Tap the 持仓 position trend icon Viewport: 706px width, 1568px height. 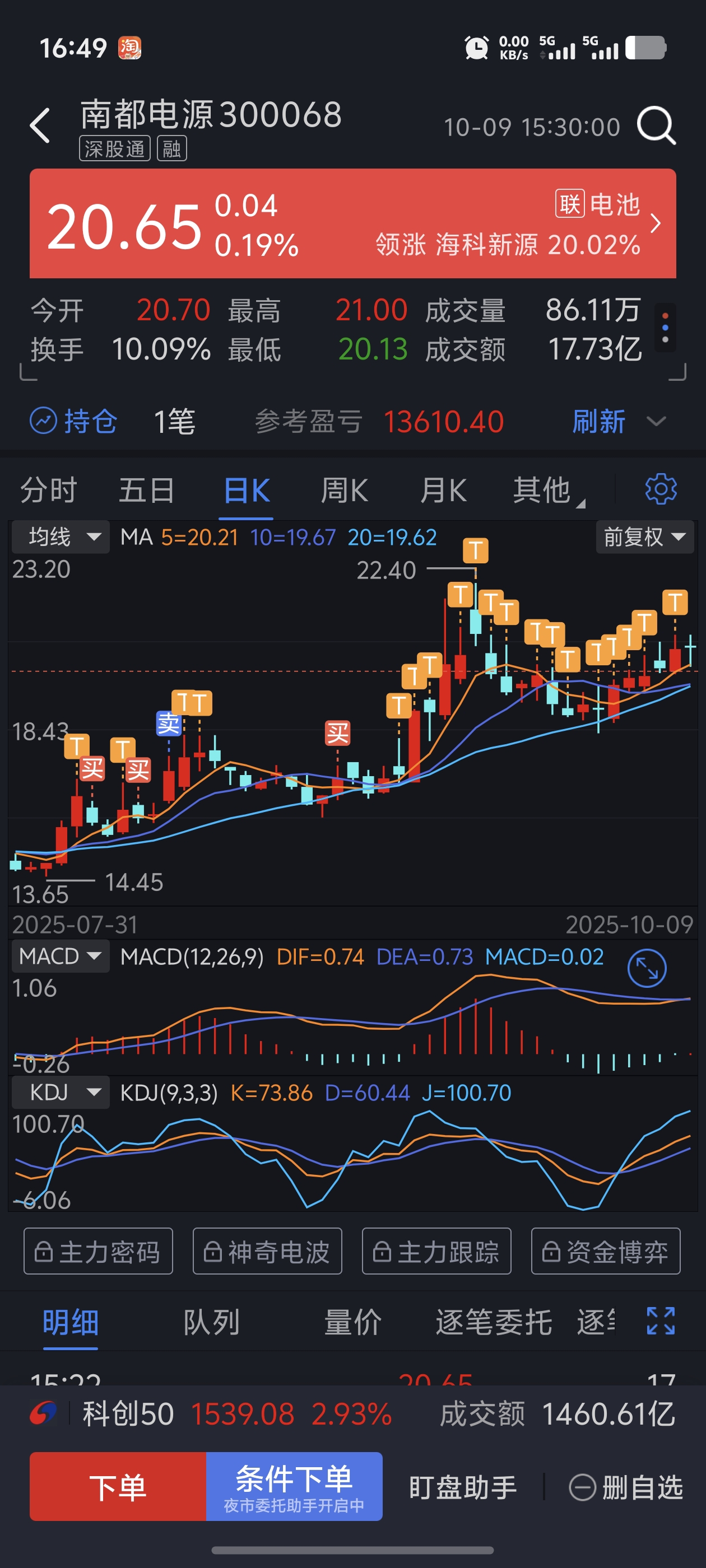pos(43,421)
